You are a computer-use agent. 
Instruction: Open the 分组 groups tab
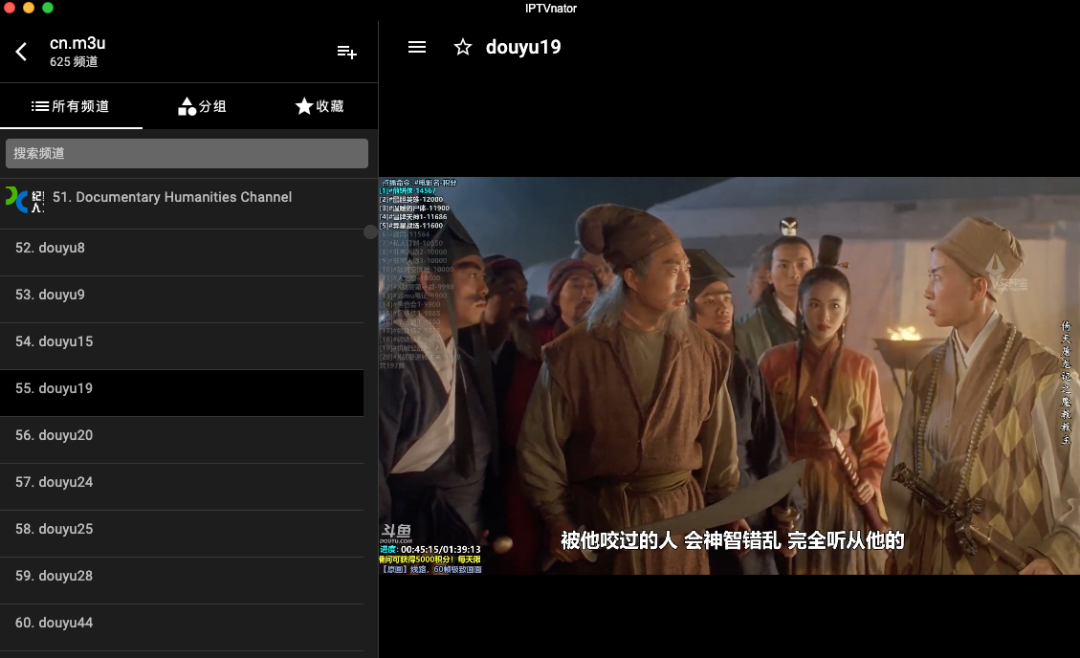(x=202, y=106)
